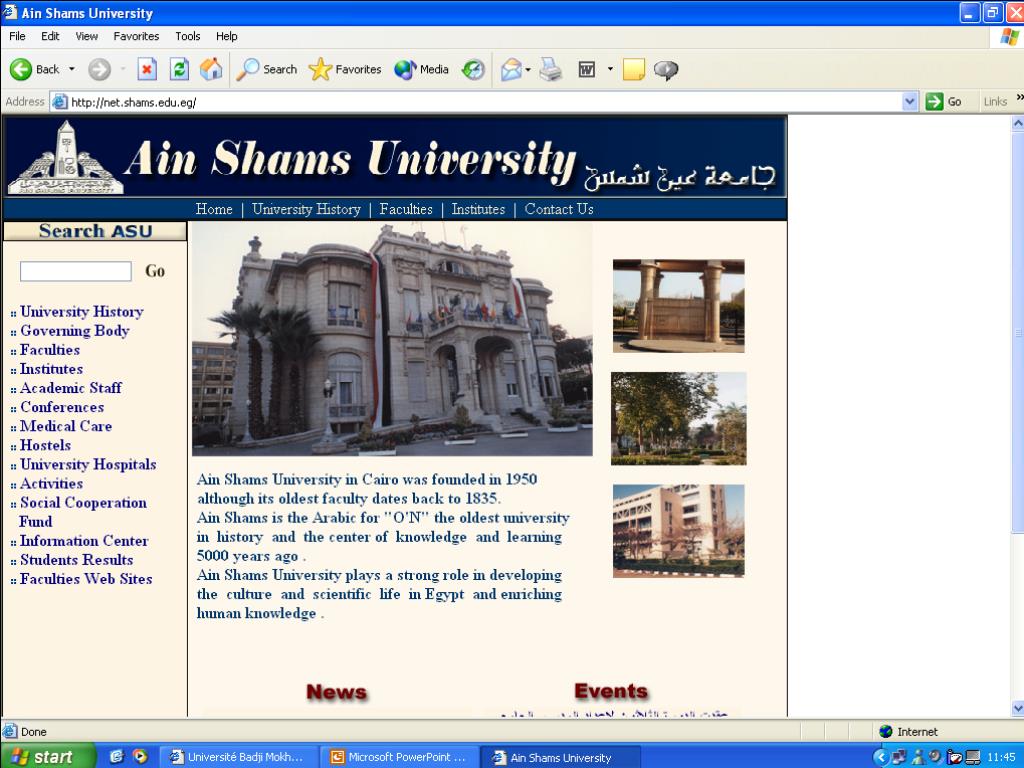This screenshot has width=1024, height=768.
Task: Open Edit-with dropdown arrow beside Word icon
Action: click(610, 69)
